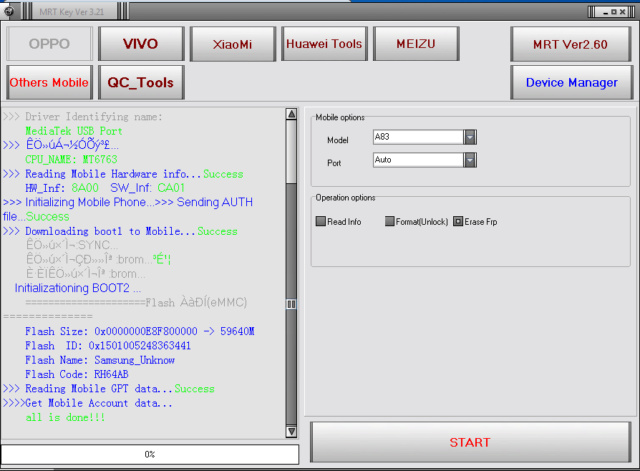Select the MEIZU tab
Viewport: 640px width, 471px height.
[x=416, y=44]
